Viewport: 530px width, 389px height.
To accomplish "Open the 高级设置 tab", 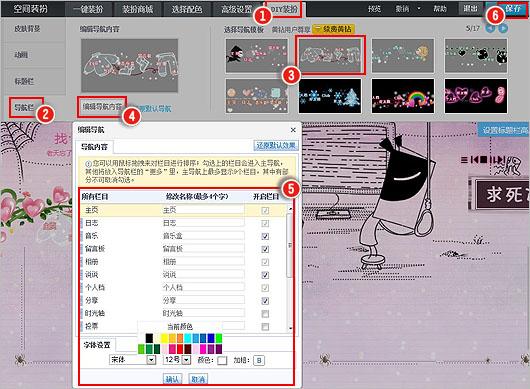I will [x=236, y=9].
